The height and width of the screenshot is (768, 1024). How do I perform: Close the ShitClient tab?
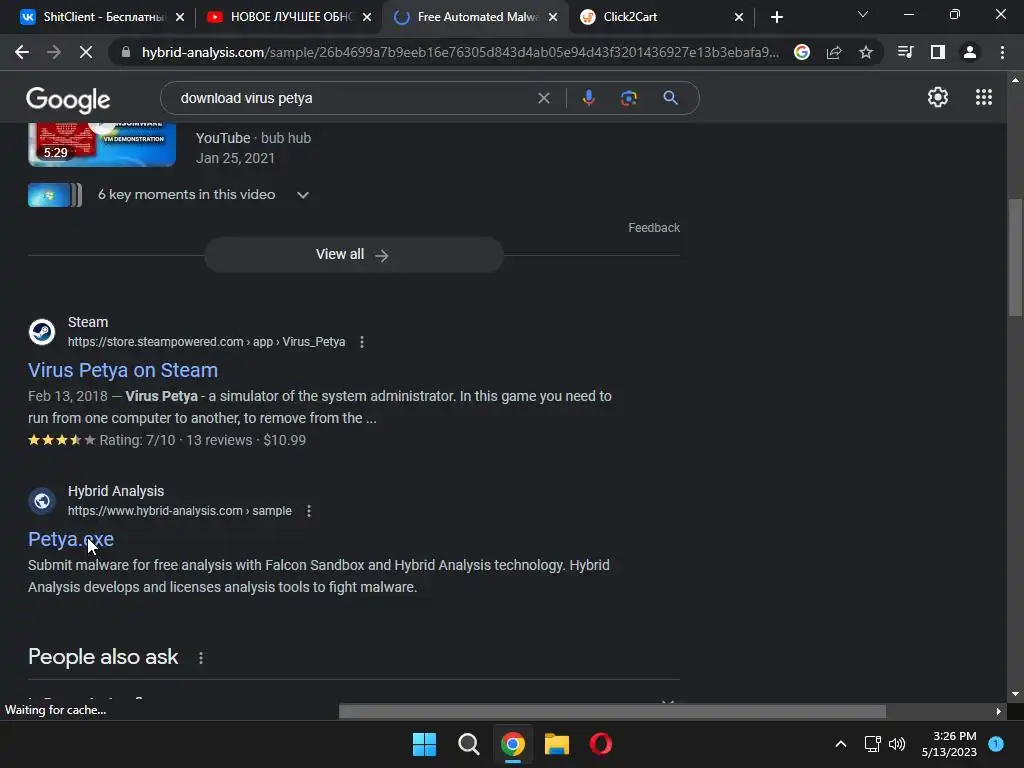(x=180, y=17)
